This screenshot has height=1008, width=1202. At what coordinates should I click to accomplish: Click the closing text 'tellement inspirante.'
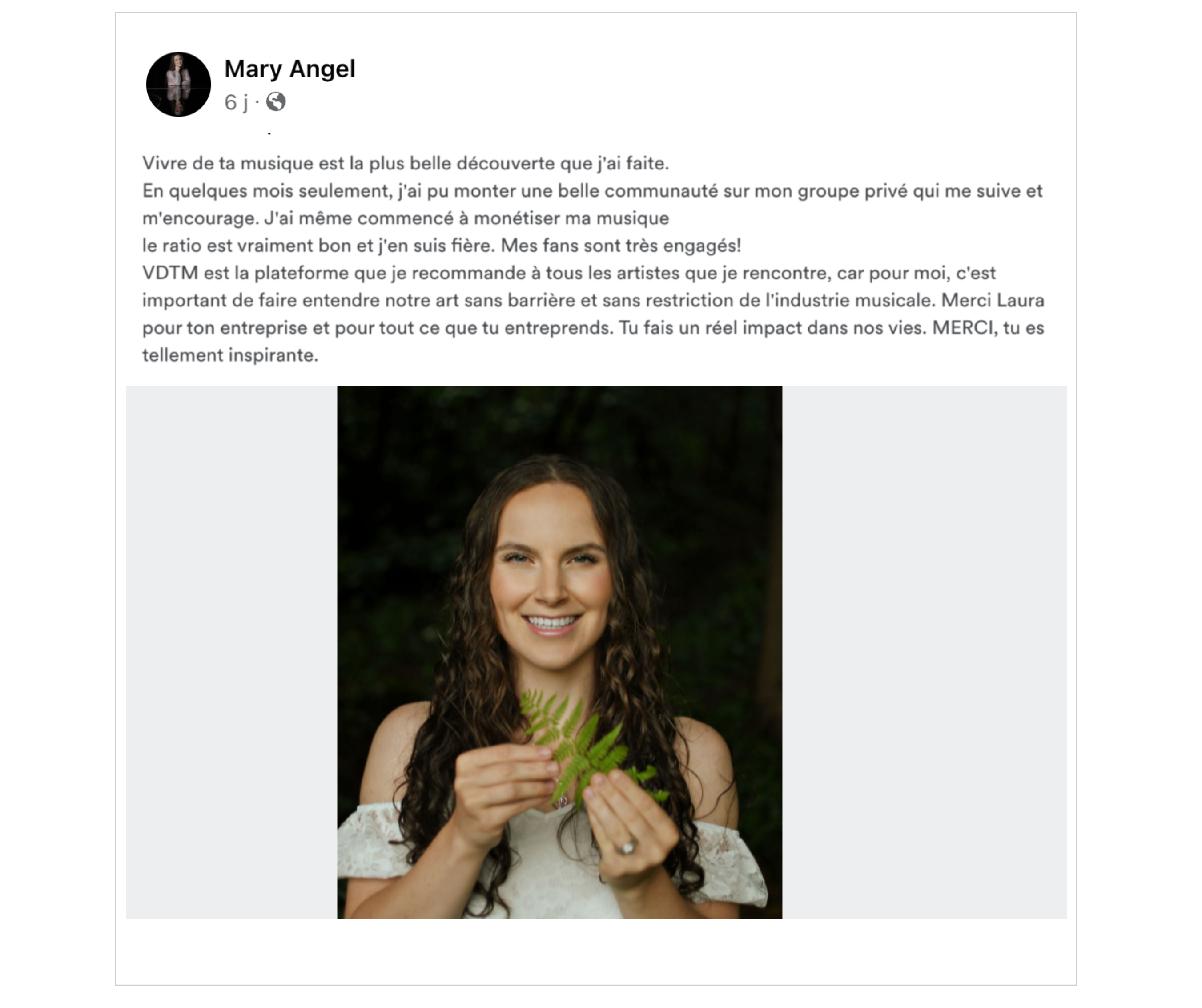tap(230, 356)
